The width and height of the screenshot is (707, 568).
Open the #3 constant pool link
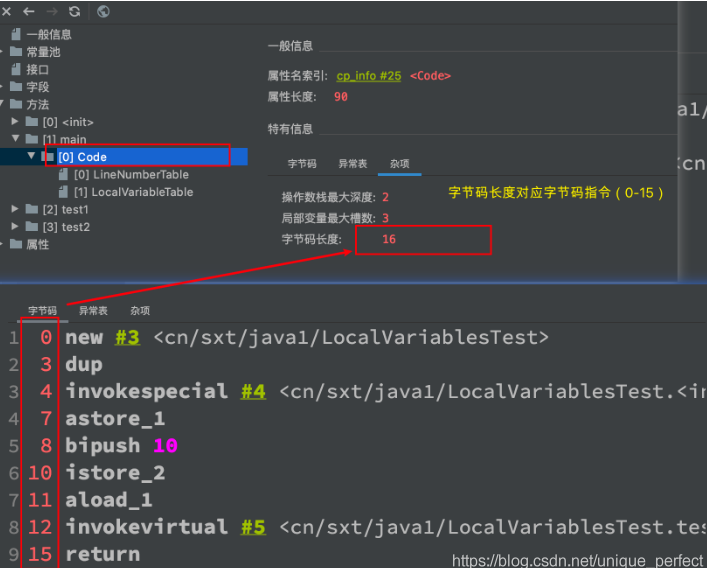(x=127, y=337)
